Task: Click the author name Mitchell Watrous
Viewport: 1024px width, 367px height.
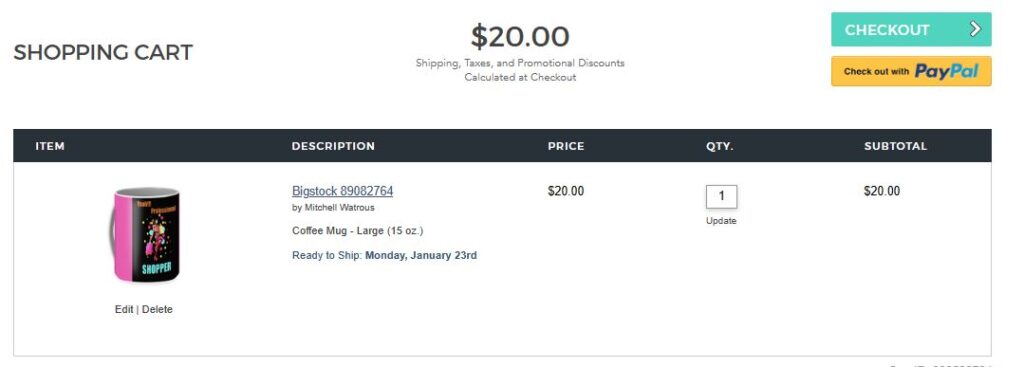Action: click(x=340, y=208)
